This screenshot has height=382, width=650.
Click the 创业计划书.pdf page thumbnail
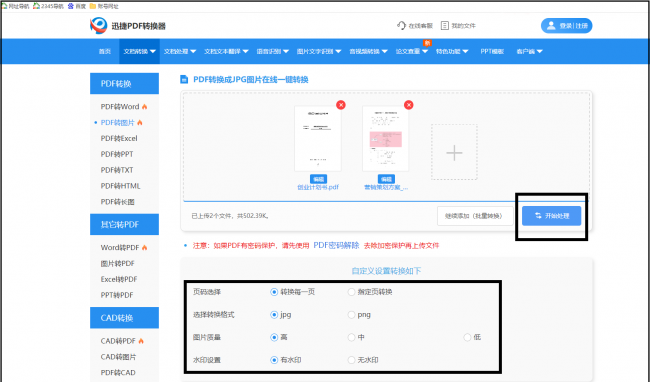click(x=318, y=139)
